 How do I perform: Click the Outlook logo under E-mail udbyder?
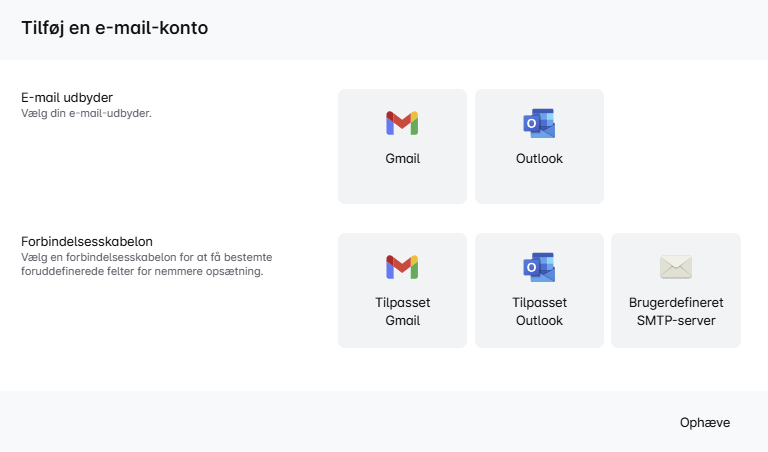[539, 123]
